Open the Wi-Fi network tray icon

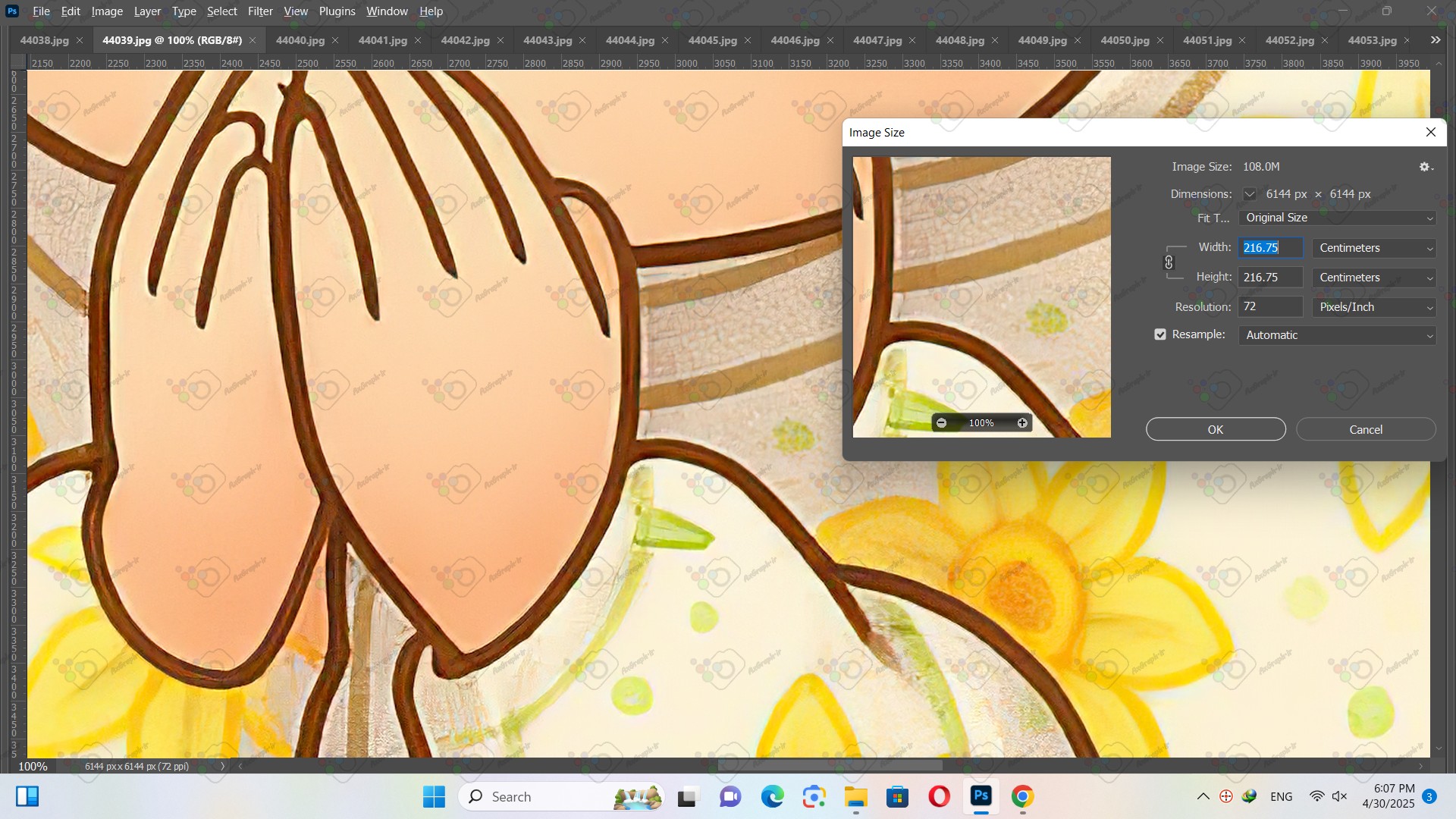coord(1317,797)
